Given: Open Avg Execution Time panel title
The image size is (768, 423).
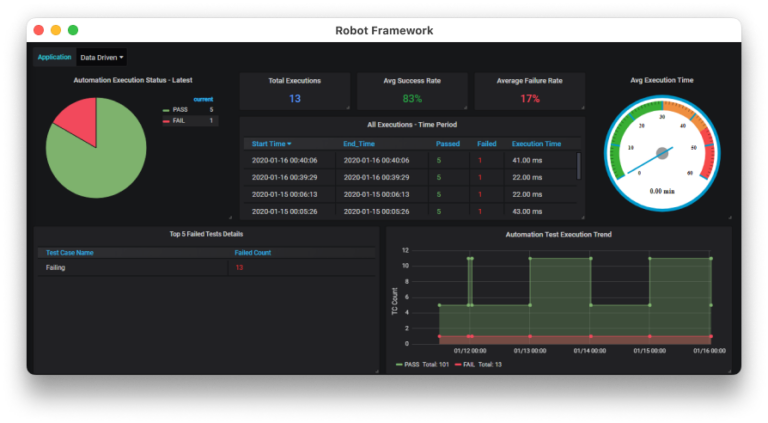Looking at the screenshot, I should coord(662,80).
